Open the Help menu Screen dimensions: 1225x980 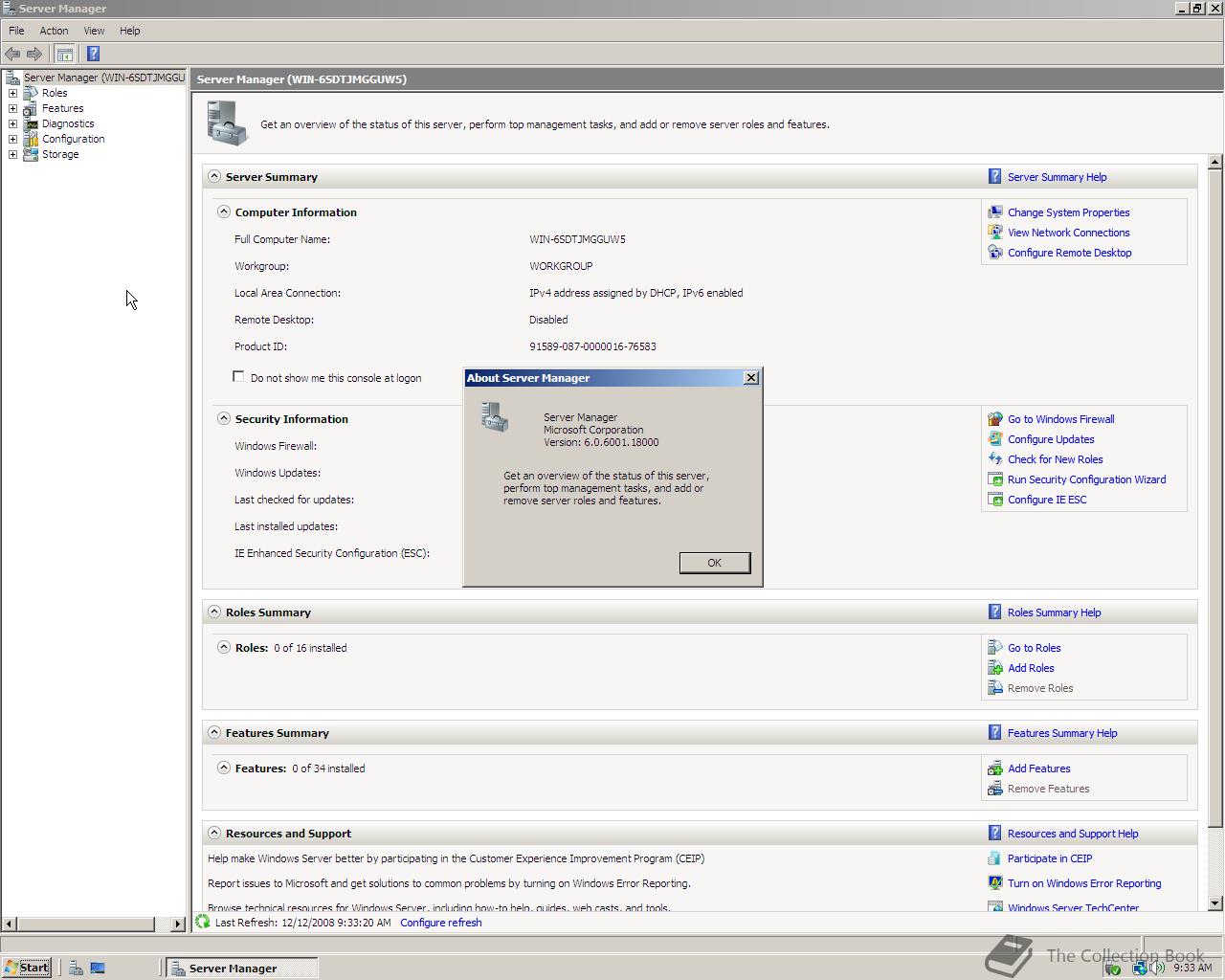129,31
